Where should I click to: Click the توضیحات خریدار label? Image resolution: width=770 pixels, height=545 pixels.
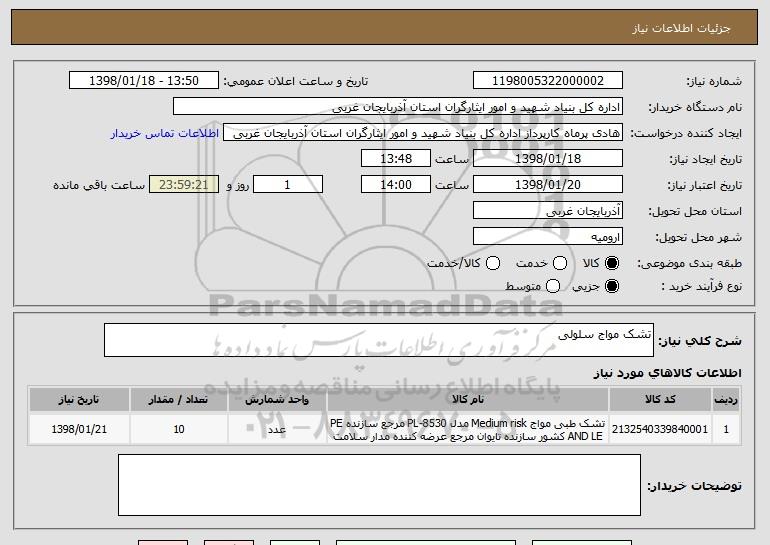coord(694,486)
